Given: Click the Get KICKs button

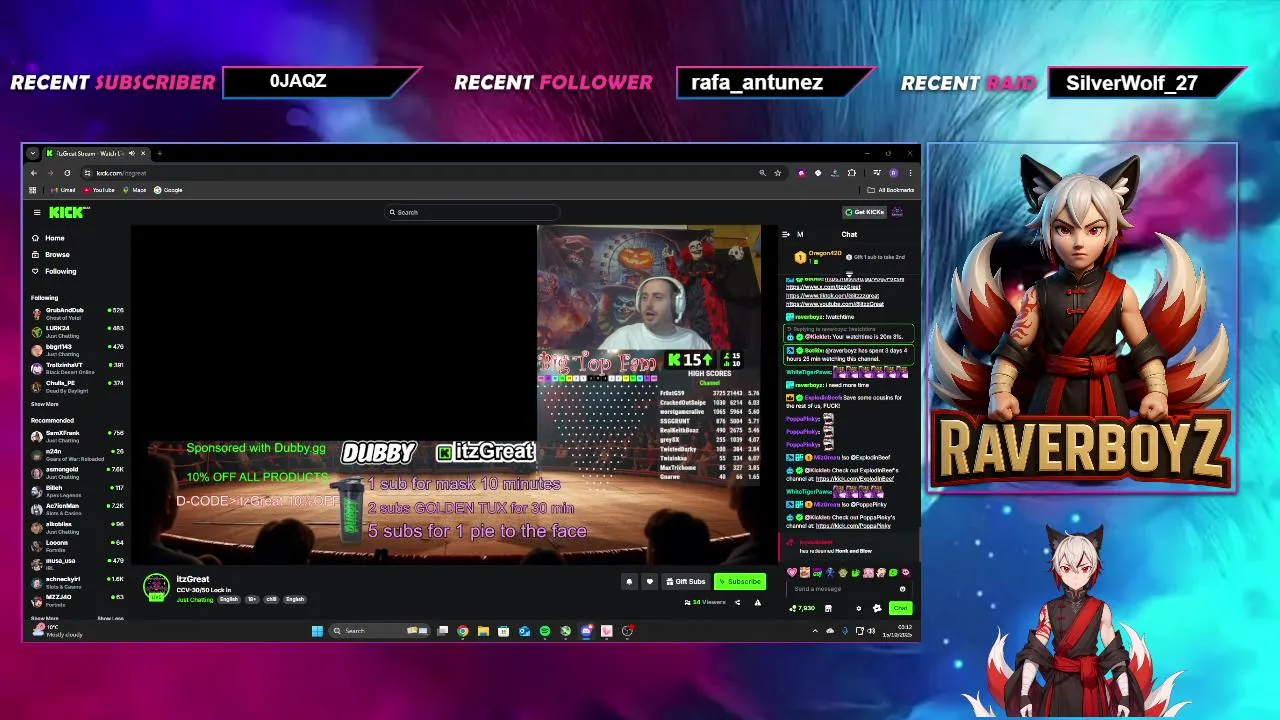Looking at the screenshot, I should tap(865, 212).
